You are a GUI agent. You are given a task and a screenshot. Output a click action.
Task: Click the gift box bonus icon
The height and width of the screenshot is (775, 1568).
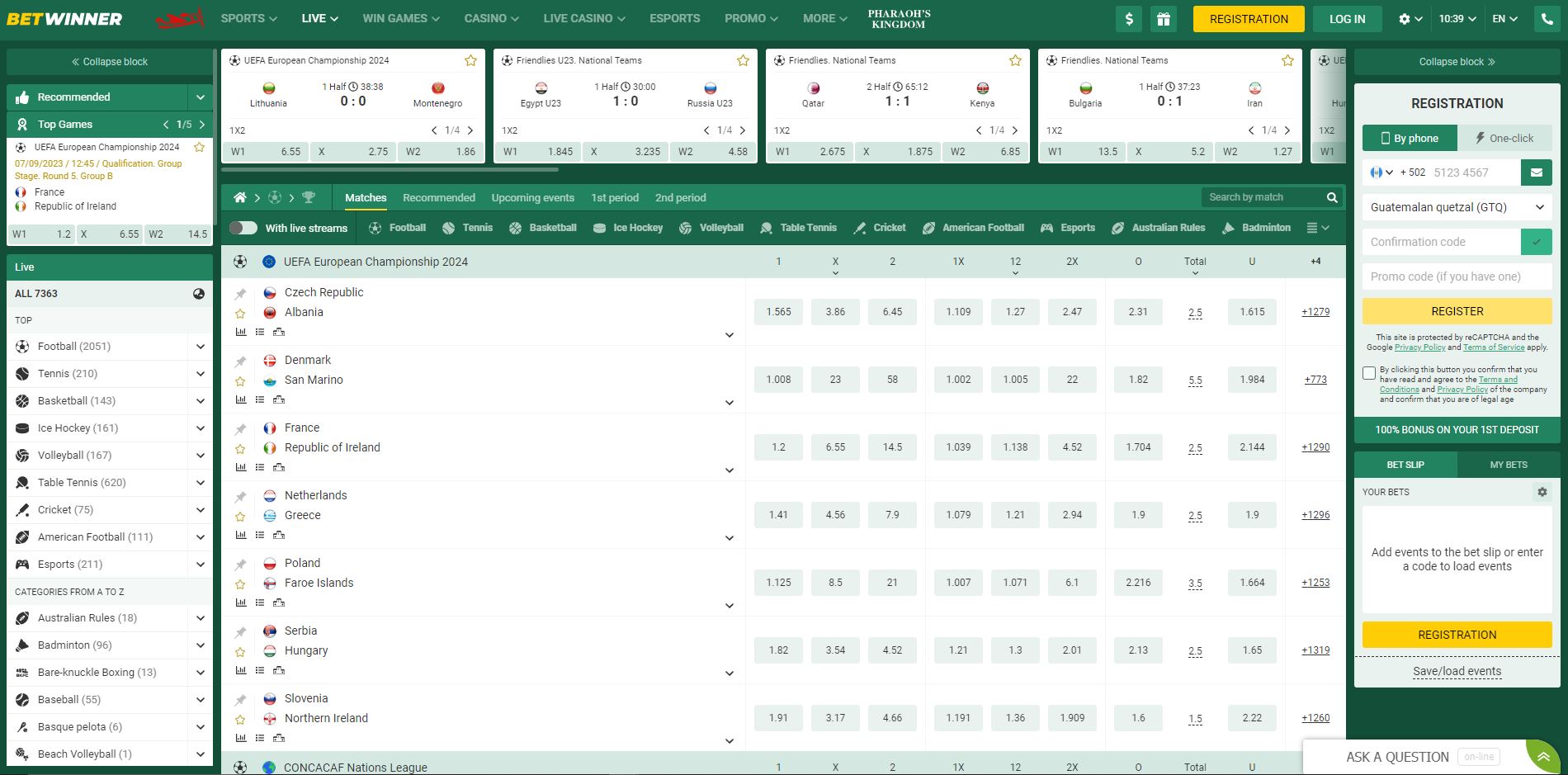pos(1163,19)
